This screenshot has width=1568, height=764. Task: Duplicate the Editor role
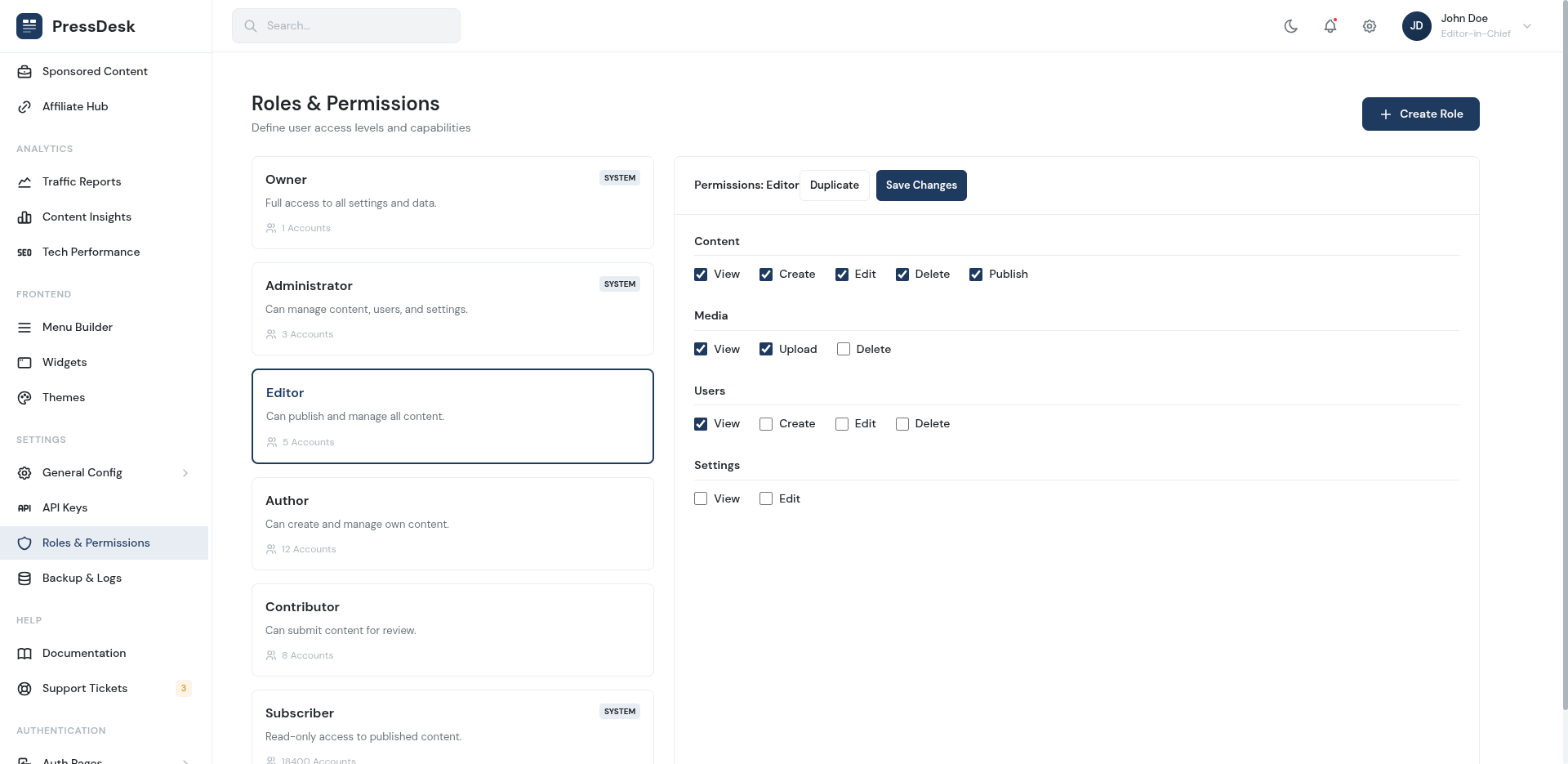(834, 185)
